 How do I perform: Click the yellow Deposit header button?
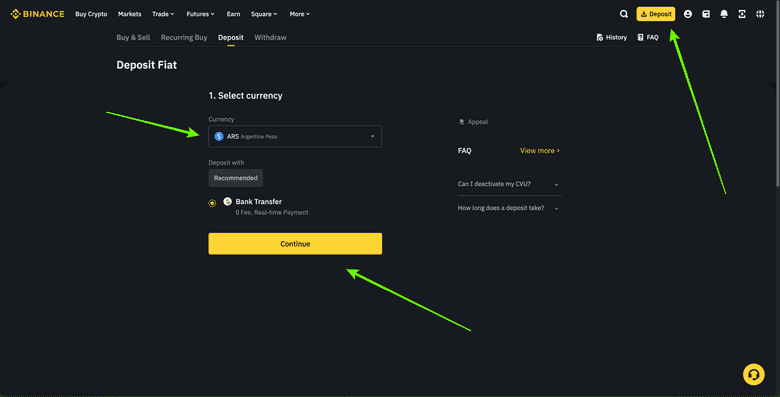[656, 14]
